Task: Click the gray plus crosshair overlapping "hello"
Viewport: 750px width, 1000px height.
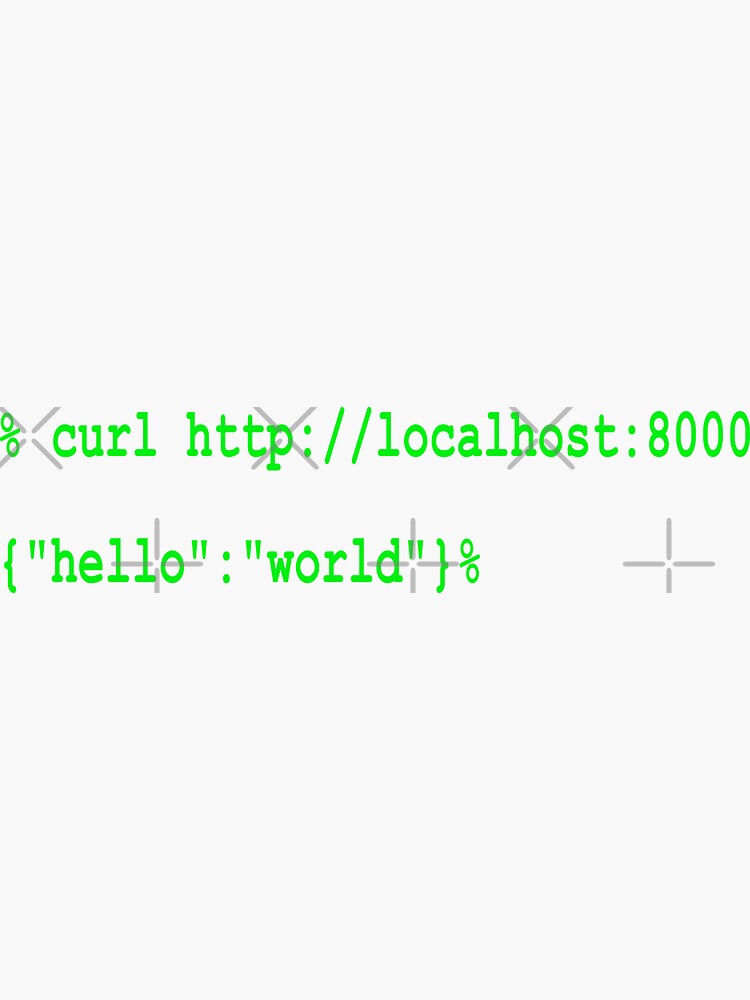Action: click(x=157, y=555)
